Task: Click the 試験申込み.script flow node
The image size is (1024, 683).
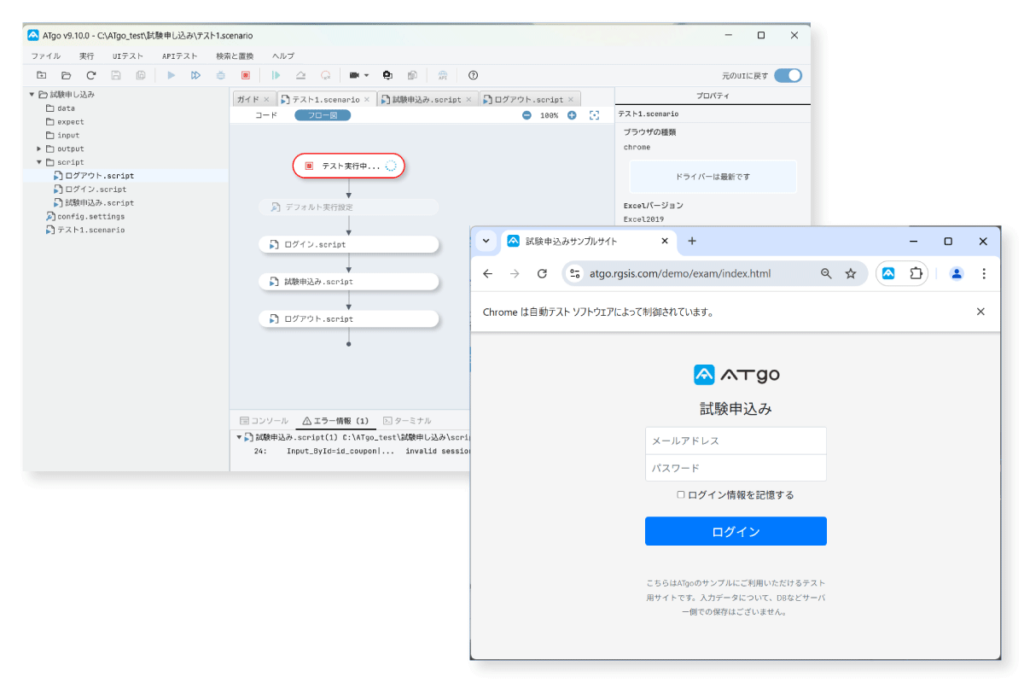Action: pos(349,281)
